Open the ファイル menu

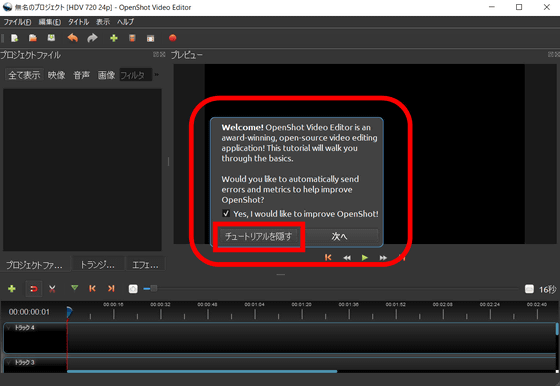[17, 22]
